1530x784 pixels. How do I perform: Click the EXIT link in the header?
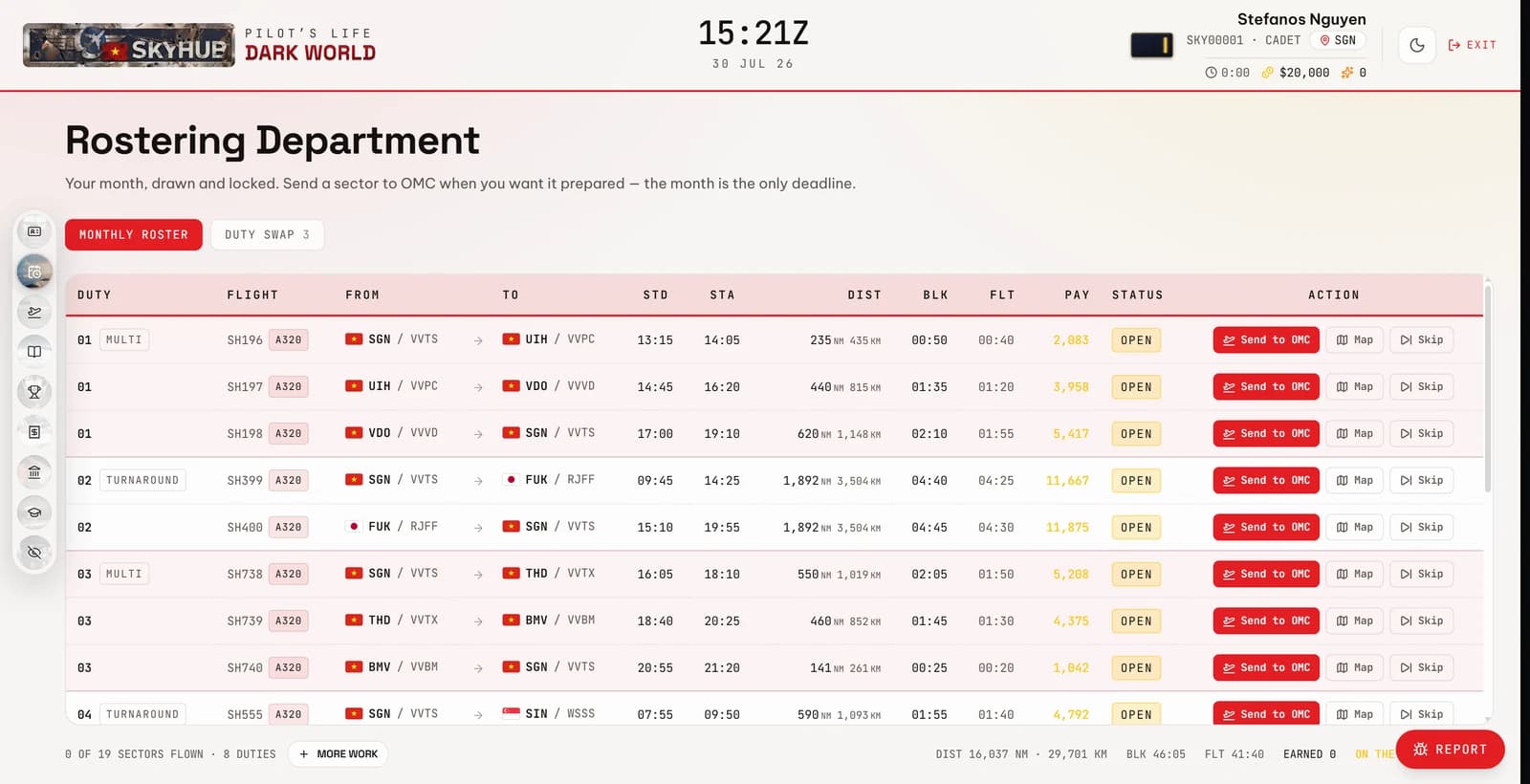pyautogui.click(x=1473, y=45)
